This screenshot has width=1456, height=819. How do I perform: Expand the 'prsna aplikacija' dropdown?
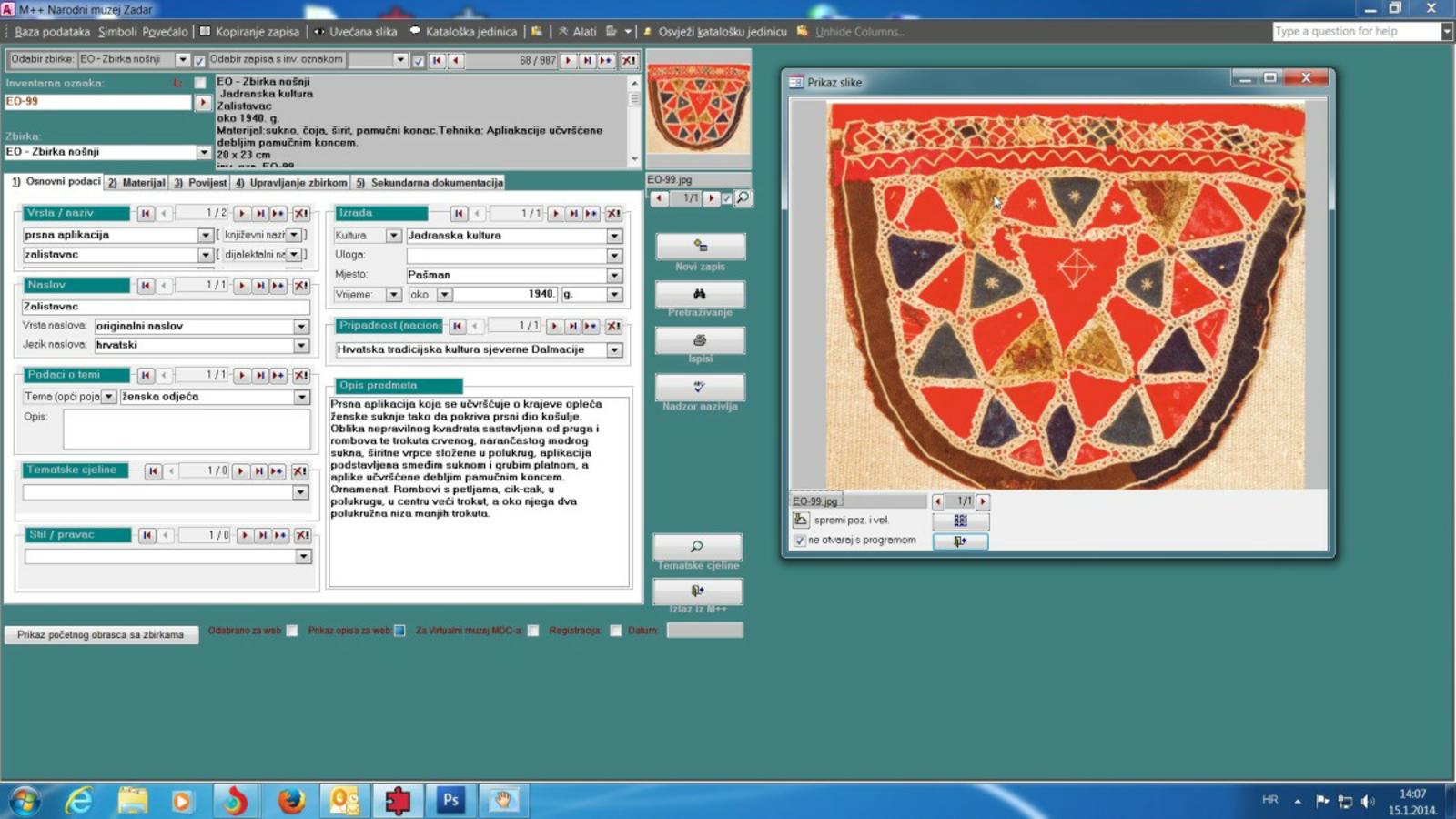pyautogui.click(x=206, y=235)
